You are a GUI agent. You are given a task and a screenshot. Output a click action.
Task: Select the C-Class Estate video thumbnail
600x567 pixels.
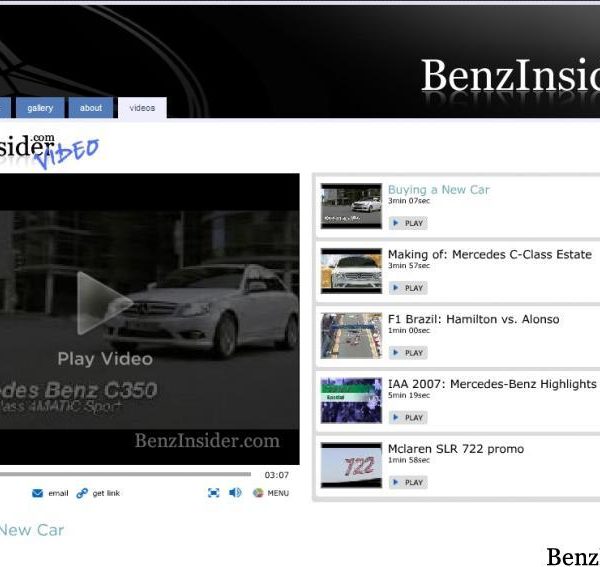point(351,271)
